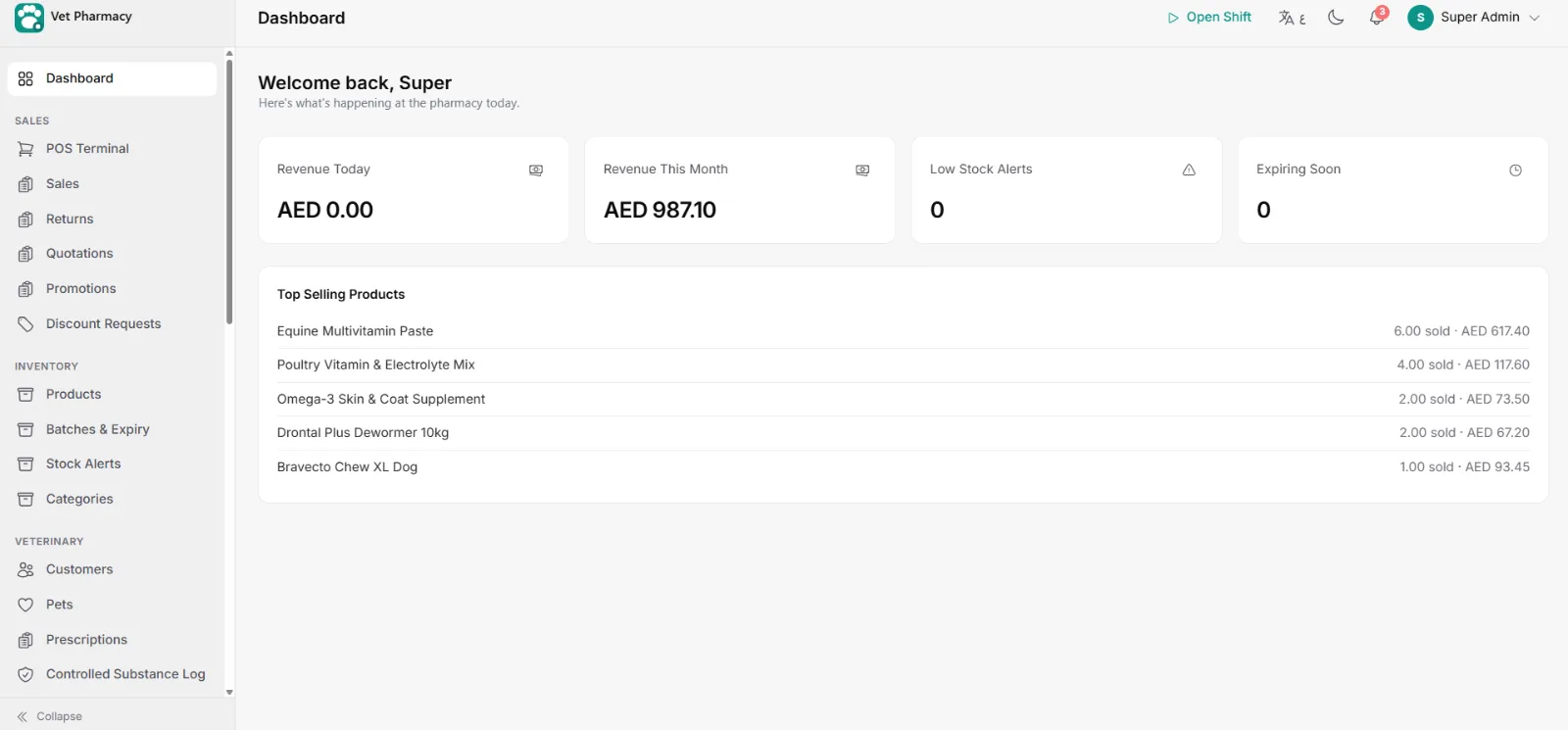The image size is (1568, 730).
Task: Click the AED 0.00 revenue today value
Action: [325, 211]
